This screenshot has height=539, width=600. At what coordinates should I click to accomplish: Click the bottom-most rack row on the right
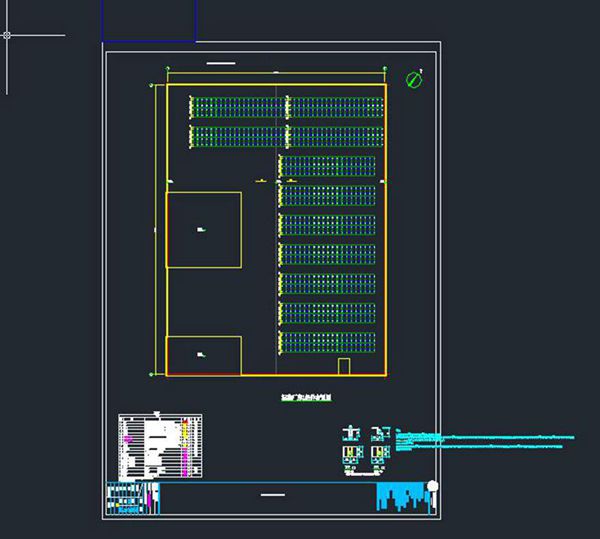[x=327, y=342]
